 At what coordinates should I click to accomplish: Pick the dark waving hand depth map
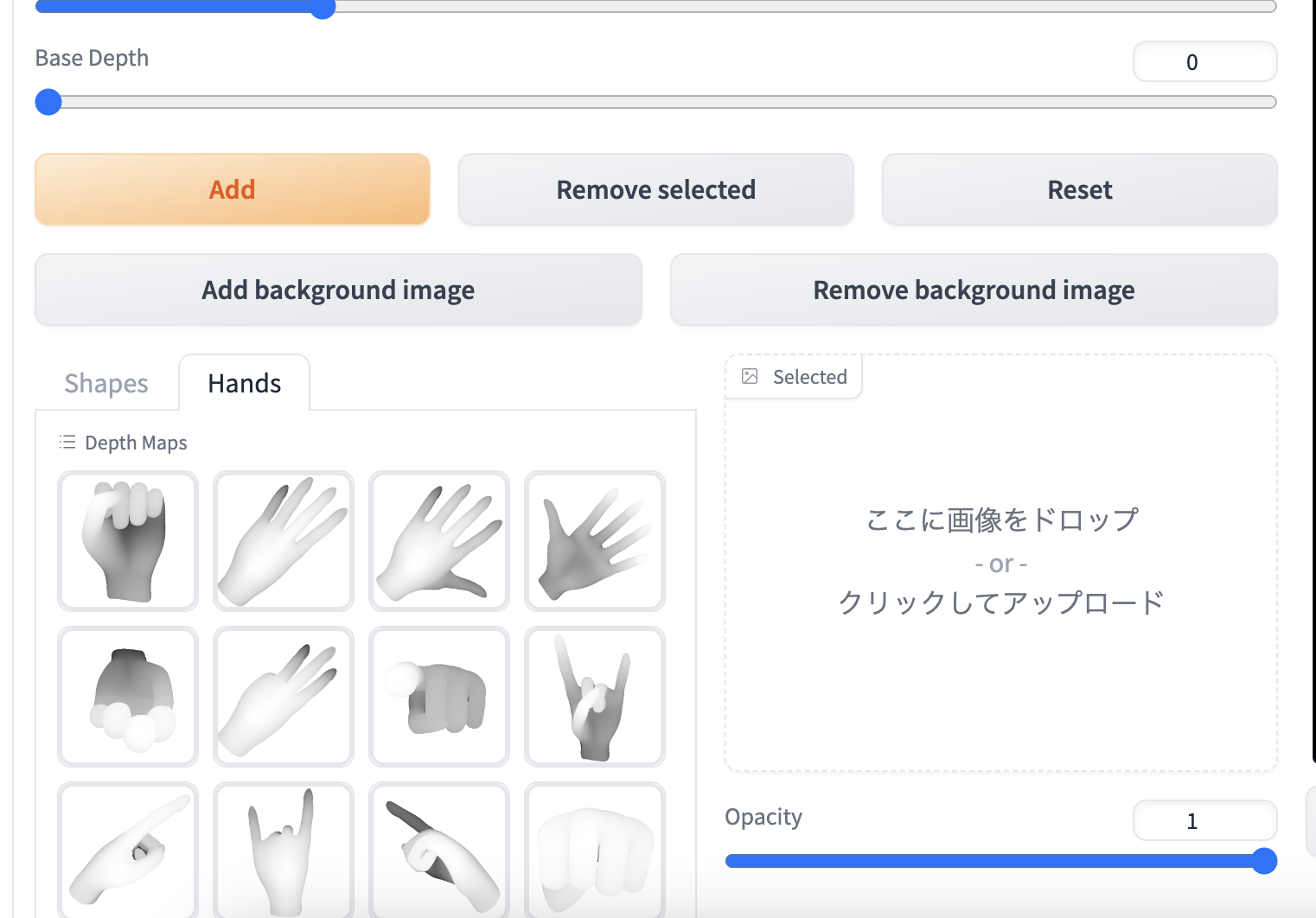tap(594, 541)
